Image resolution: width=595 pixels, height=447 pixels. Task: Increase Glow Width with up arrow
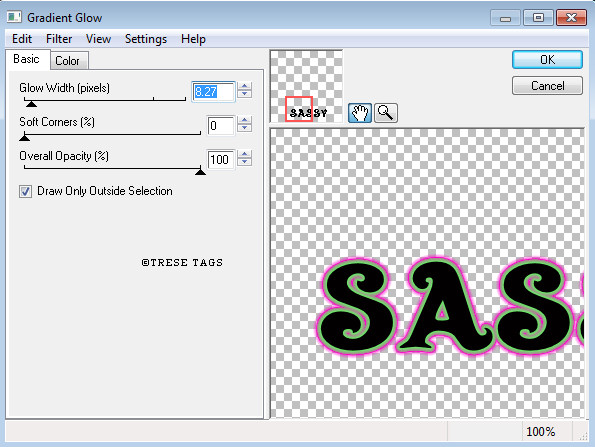point(245,87)
